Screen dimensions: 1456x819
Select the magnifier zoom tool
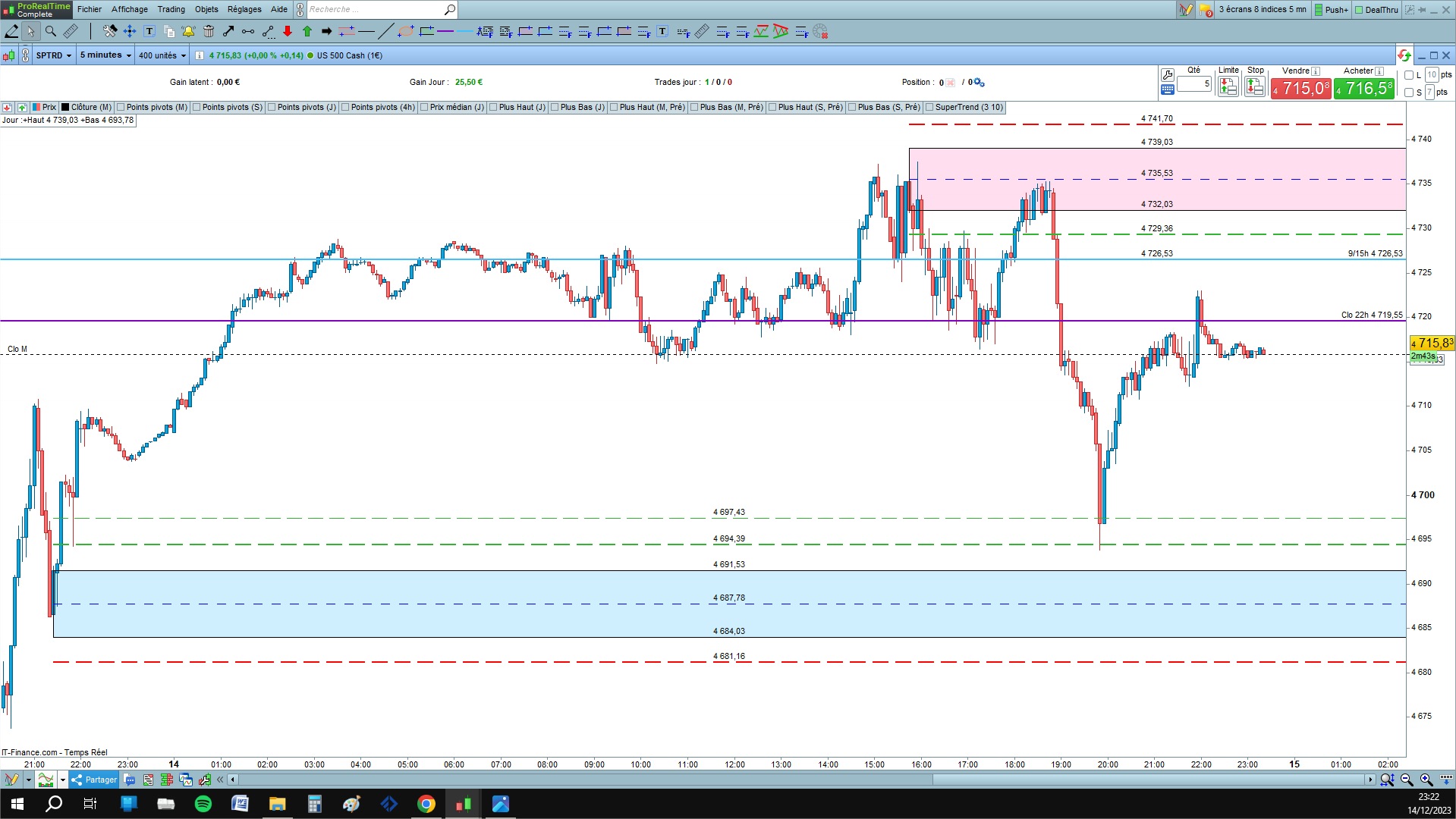point(50,31)
